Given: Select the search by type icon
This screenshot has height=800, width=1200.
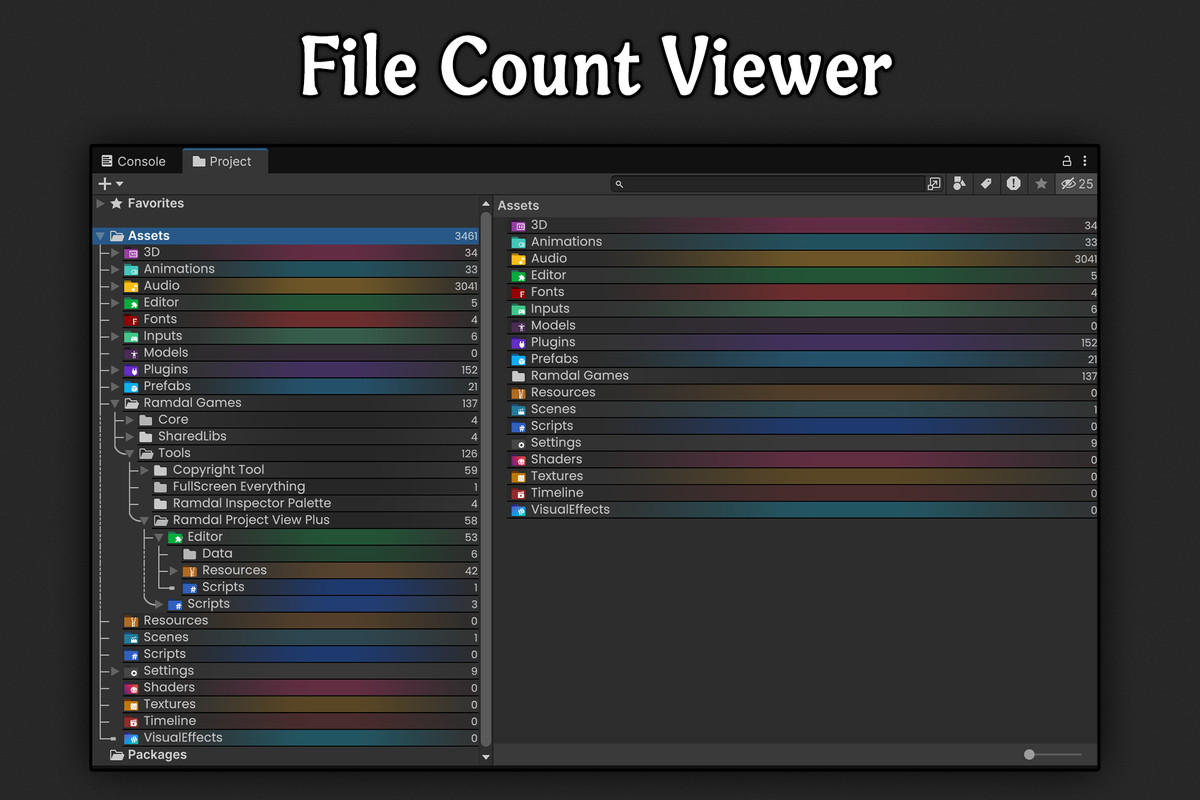Looking at the screenshot, I should (x=959, y=184).
